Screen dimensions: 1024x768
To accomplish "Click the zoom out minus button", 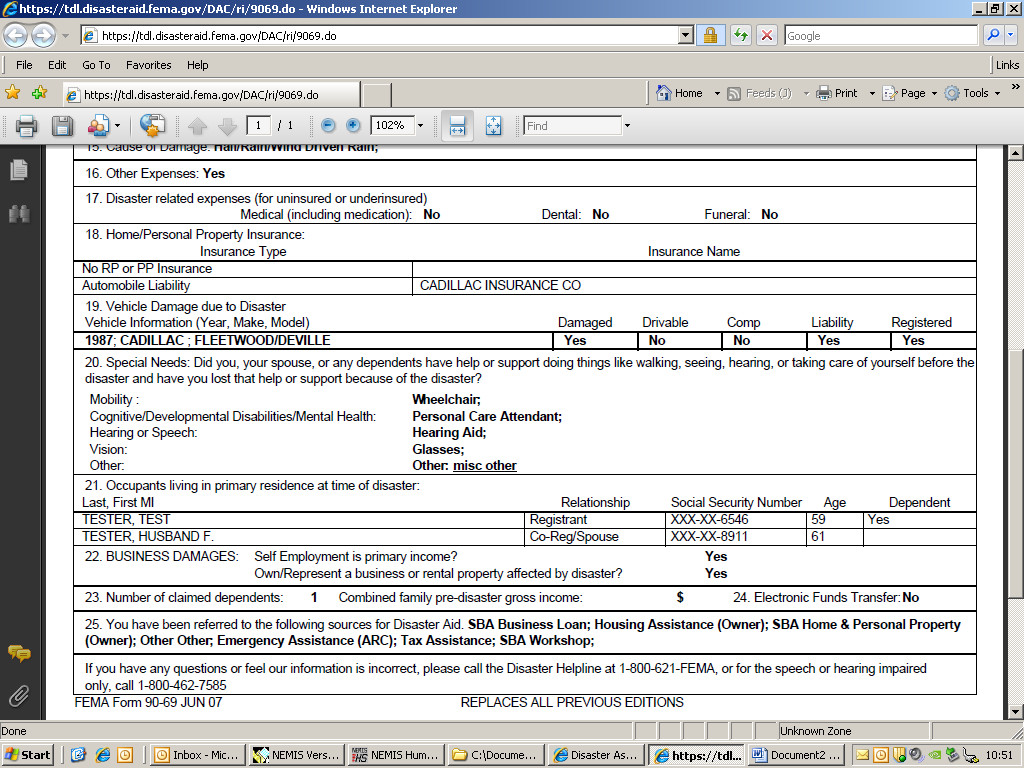I will point(328,126).
